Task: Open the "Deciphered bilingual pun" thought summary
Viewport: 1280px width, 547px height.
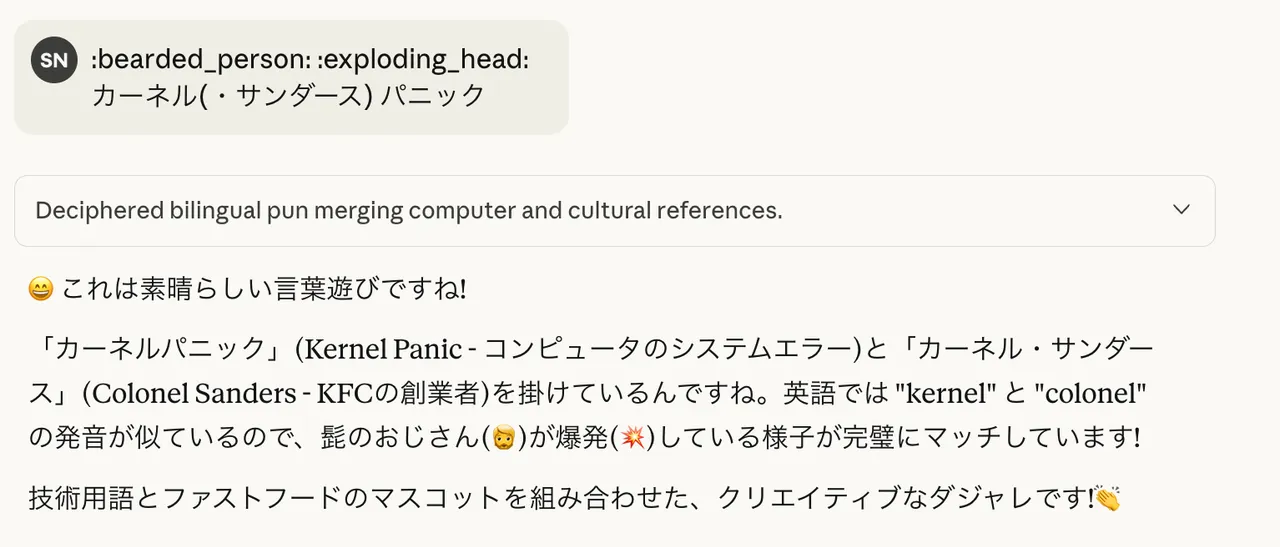Action: pyautogui.click(x=408, y=211)
